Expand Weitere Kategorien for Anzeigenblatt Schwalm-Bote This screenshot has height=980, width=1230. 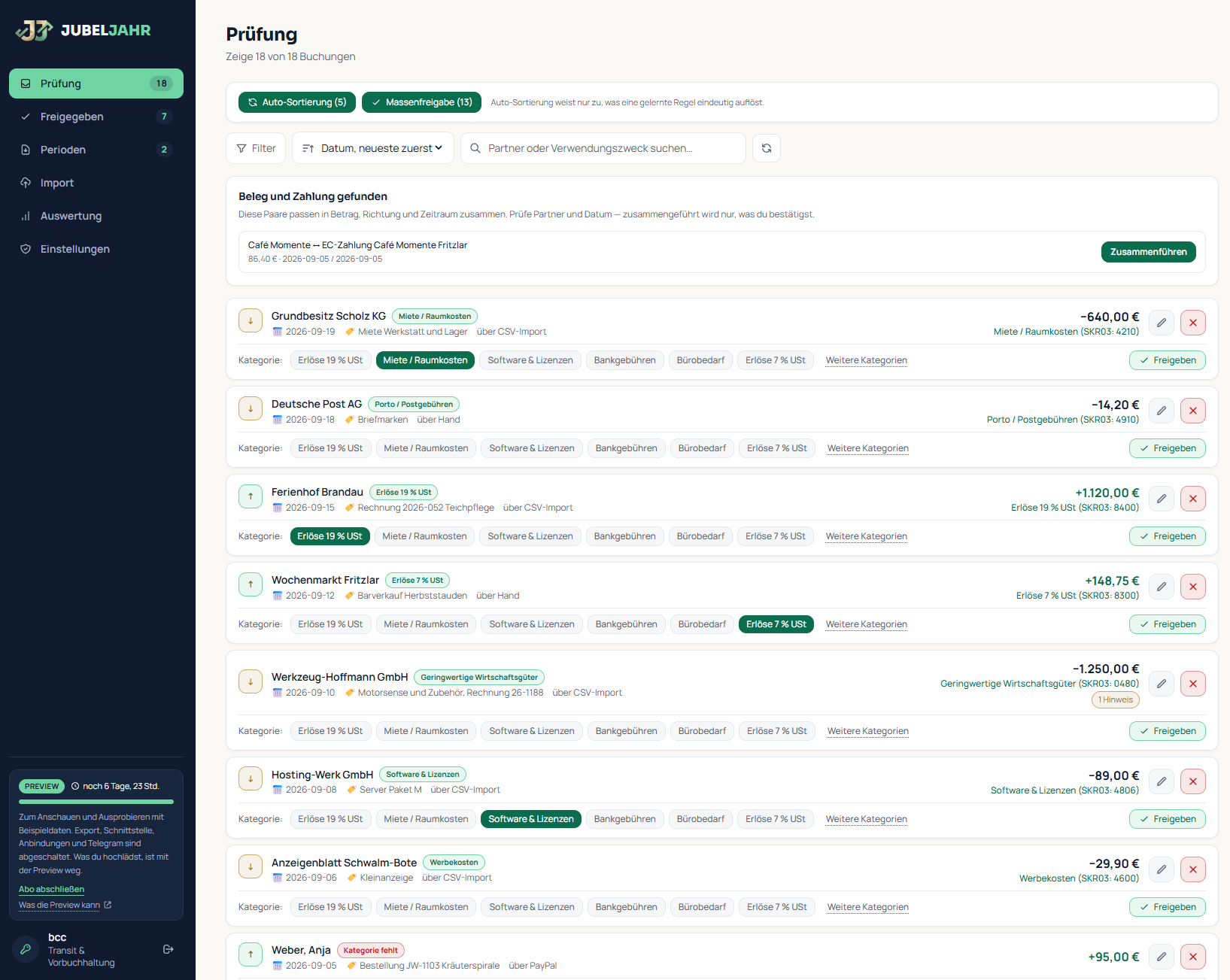click(867, 907)
